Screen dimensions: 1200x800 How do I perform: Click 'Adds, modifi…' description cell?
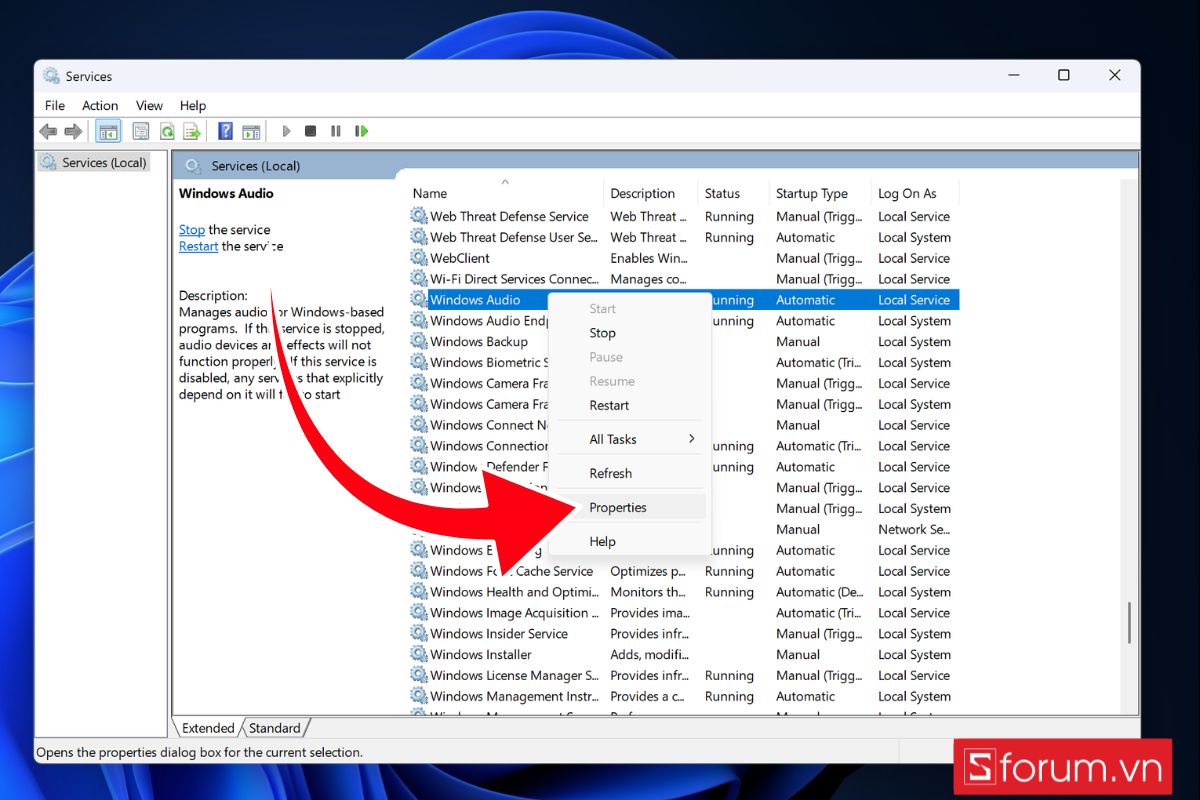tap(648, 654)
